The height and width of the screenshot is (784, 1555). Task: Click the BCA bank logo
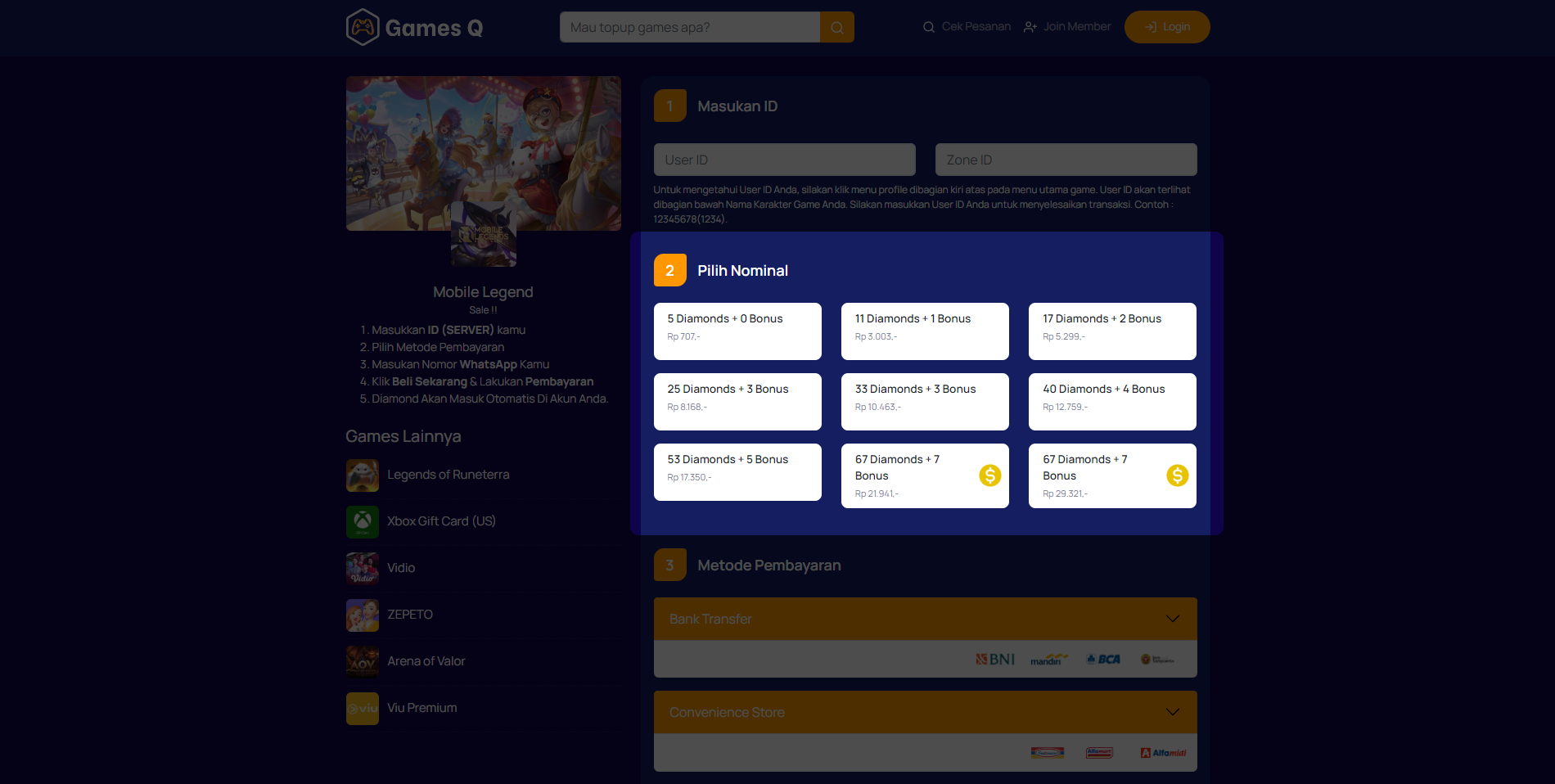click(x=1103, y=660)
